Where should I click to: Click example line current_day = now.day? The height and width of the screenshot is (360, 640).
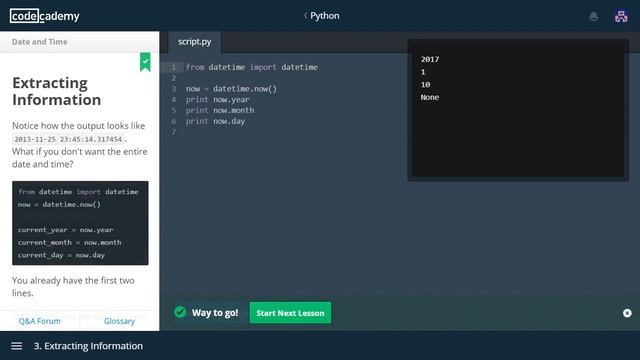coord(61,255)
